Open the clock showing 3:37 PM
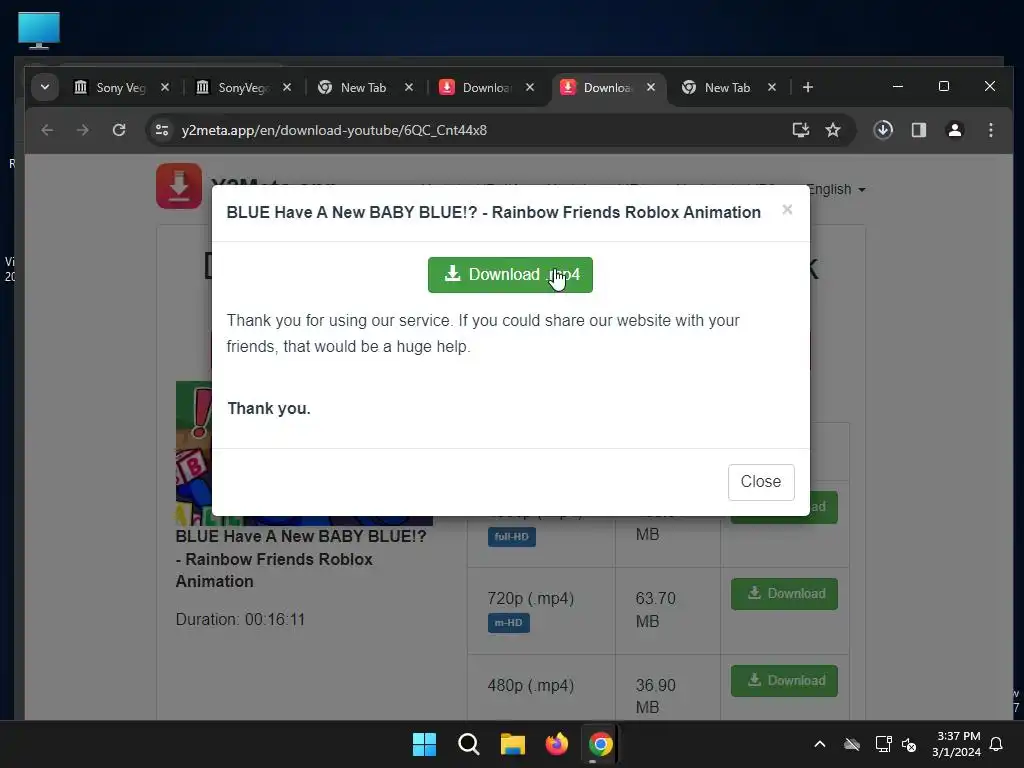Viewport: 1024px width, 768px height. click(x=956, y=744)
